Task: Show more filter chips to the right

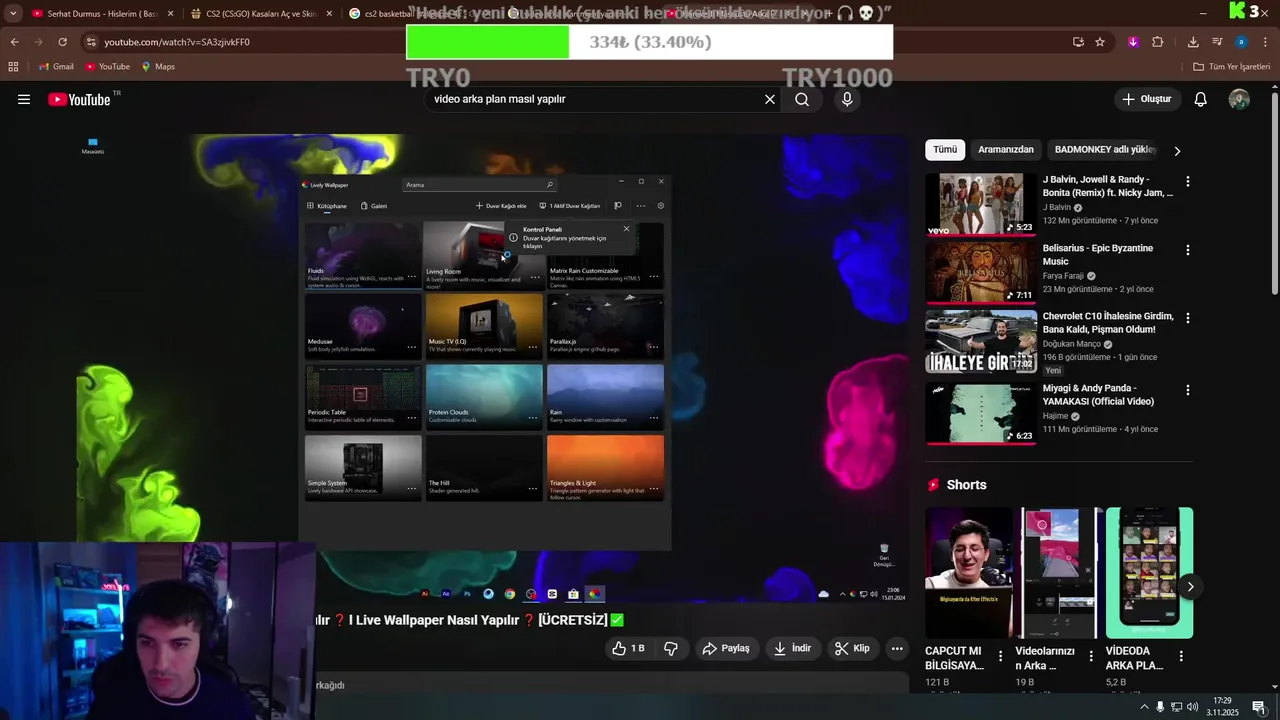Action: pyautogui.click(x=1177, y=150)
